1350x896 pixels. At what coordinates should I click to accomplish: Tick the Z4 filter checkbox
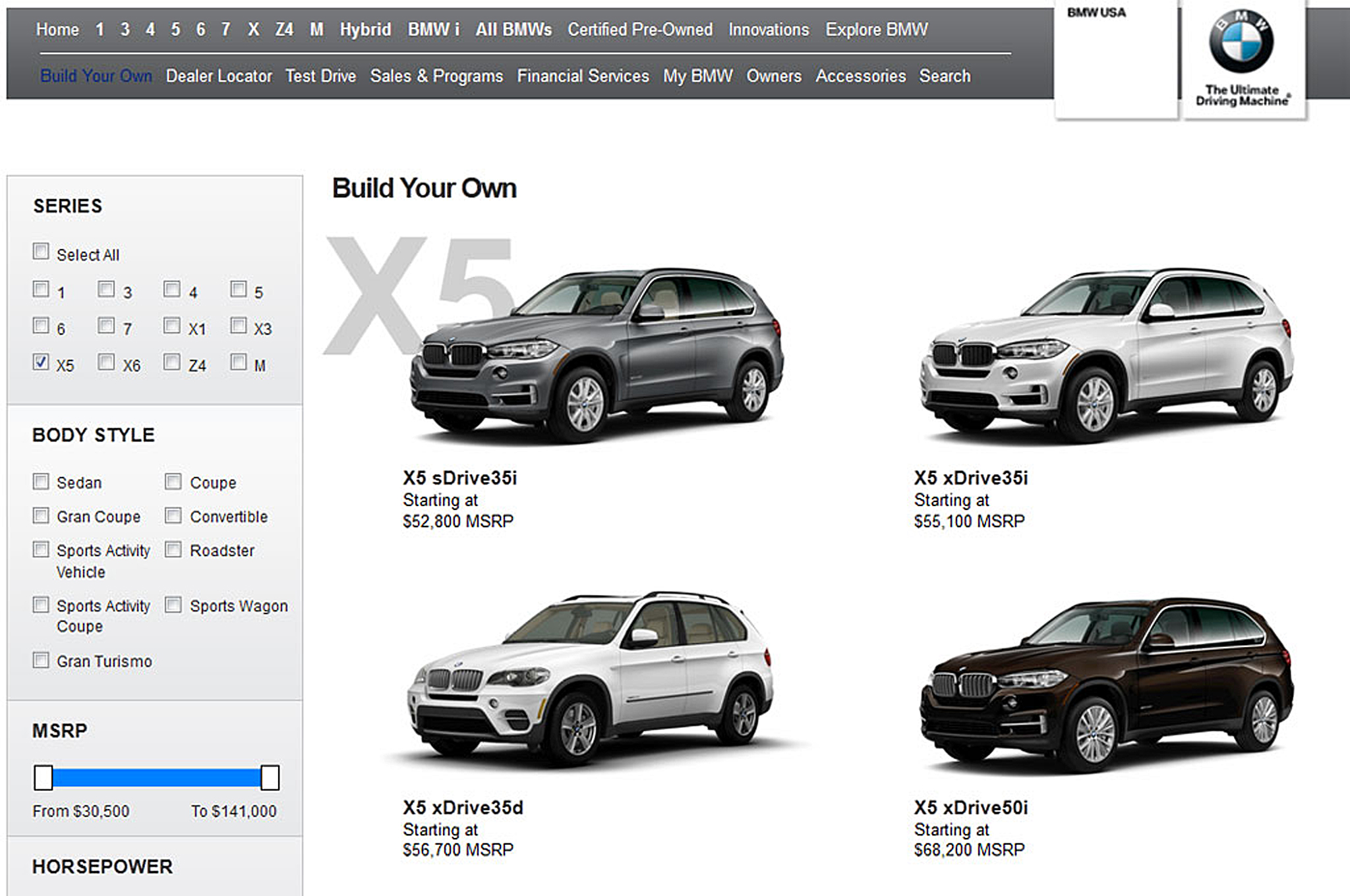(172, 362)
